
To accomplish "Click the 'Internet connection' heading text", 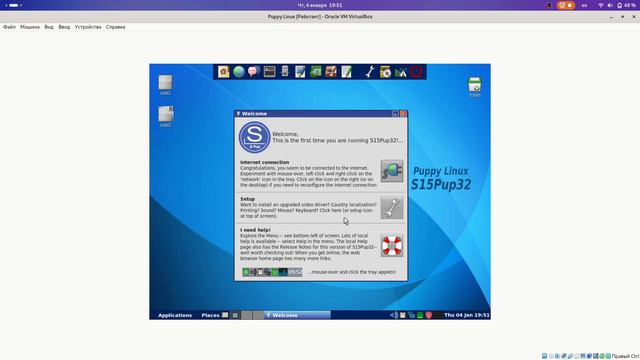I will click(x=264, y=162).
